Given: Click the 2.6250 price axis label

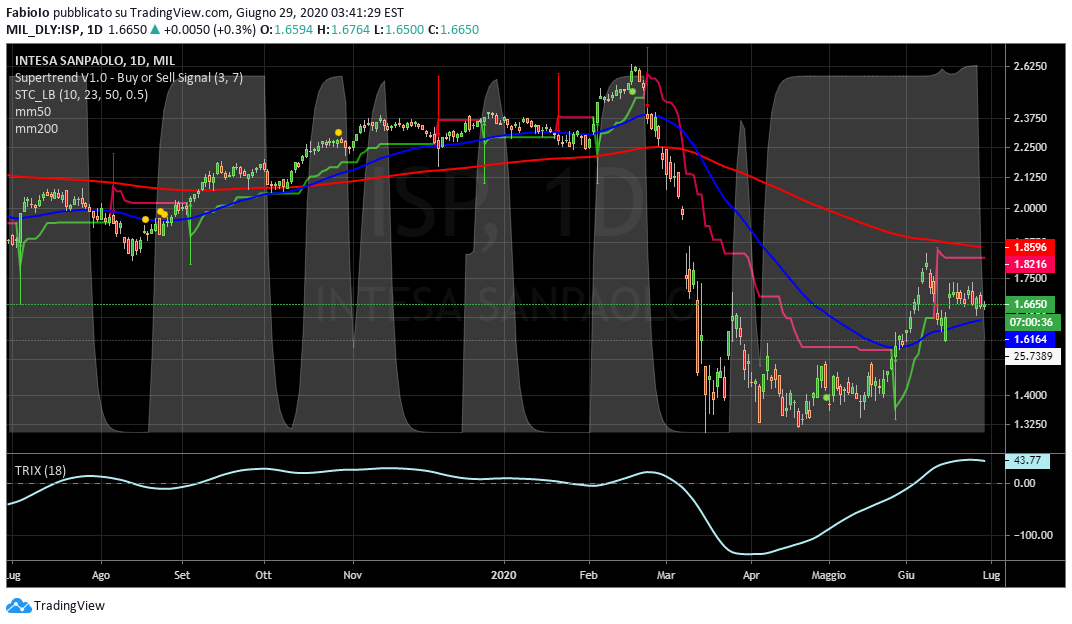Looking at the screenshot, I should [x=1030, y=66].
